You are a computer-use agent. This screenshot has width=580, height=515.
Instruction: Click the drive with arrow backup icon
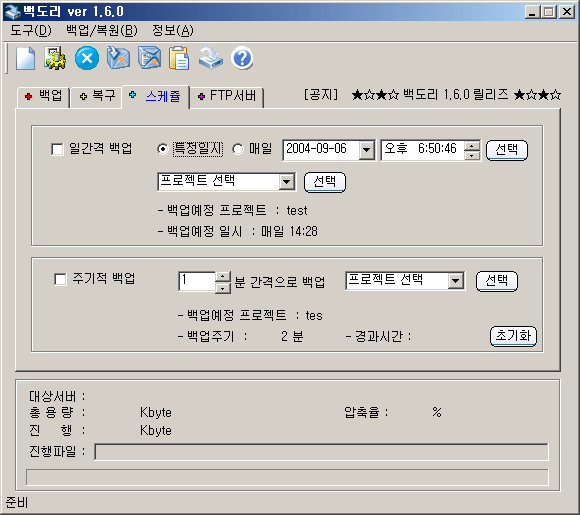point(210,58)
